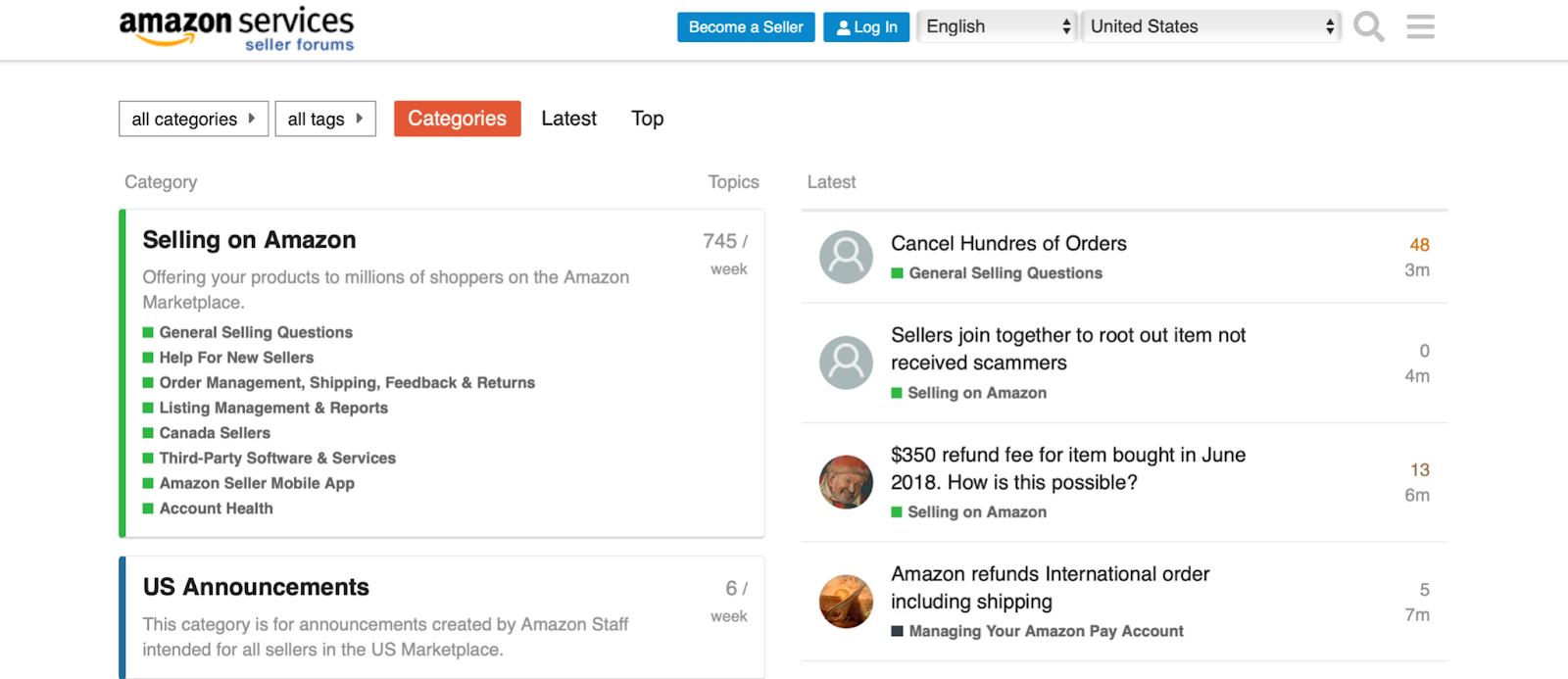Open the Selling on Amazon category heading

(x=249, y=240)
